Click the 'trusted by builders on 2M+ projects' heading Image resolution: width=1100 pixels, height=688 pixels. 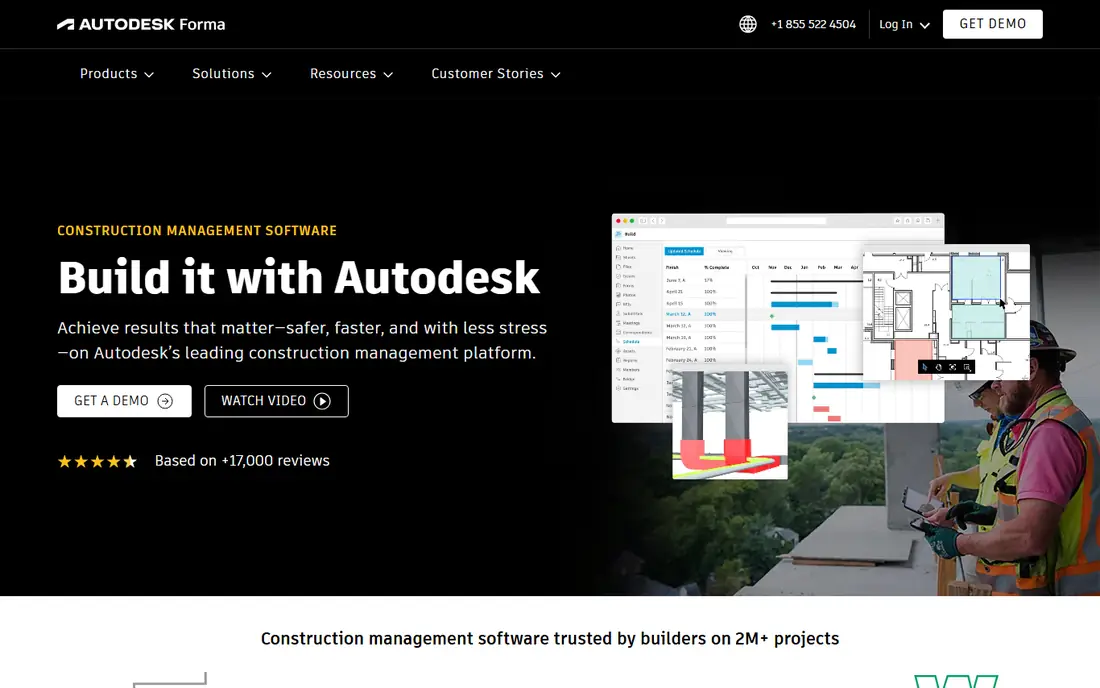point(550,638)
